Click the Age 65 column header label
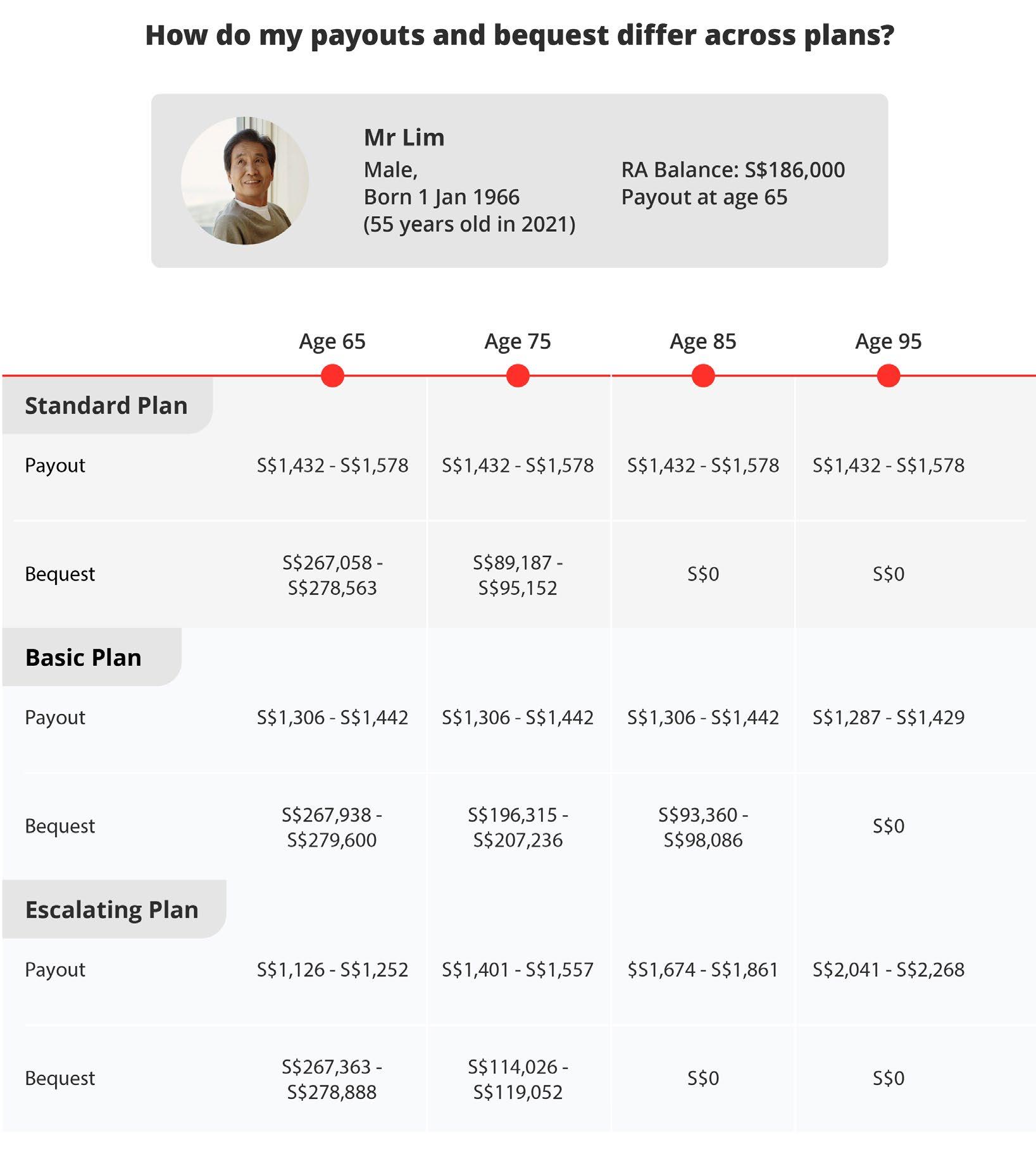The height and width of the screenshot is (1159, 1036). [x=332, y=341]
